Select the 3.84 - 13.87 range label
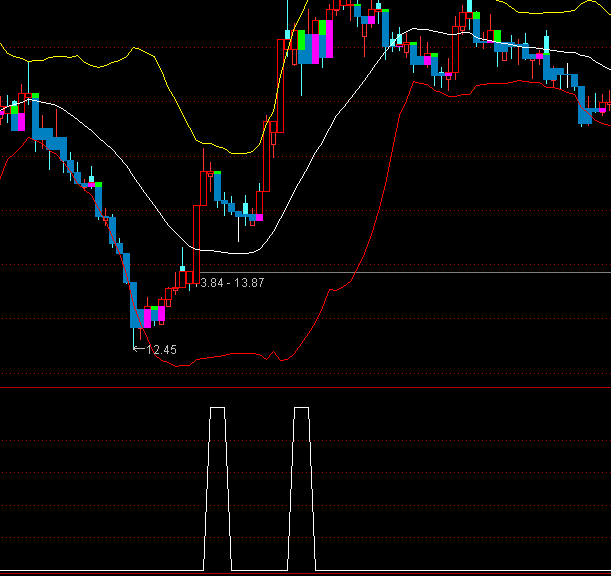Screen dimensions: 611x576 233,283
